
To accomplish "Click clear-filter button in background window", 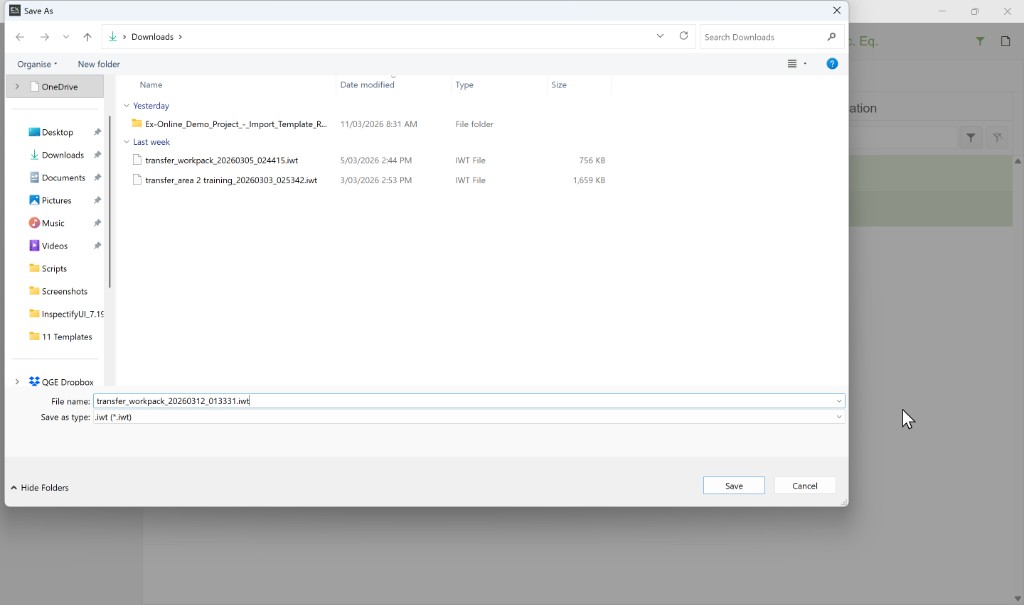I will 997,138.
